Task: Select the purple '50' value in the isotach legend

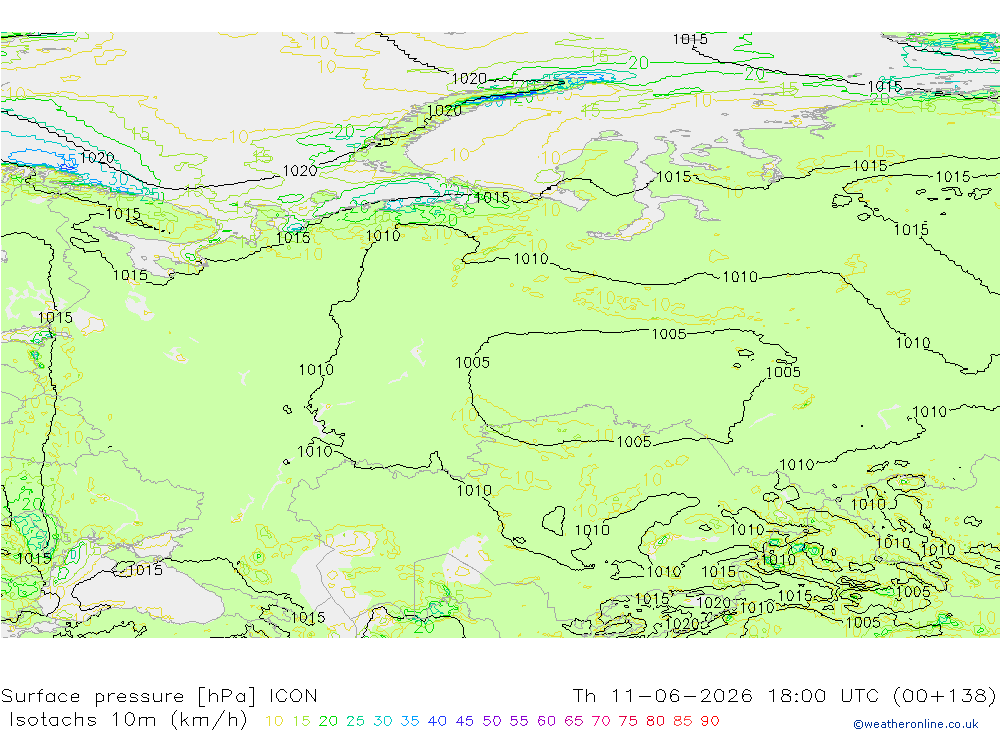Action: (492, 721)
